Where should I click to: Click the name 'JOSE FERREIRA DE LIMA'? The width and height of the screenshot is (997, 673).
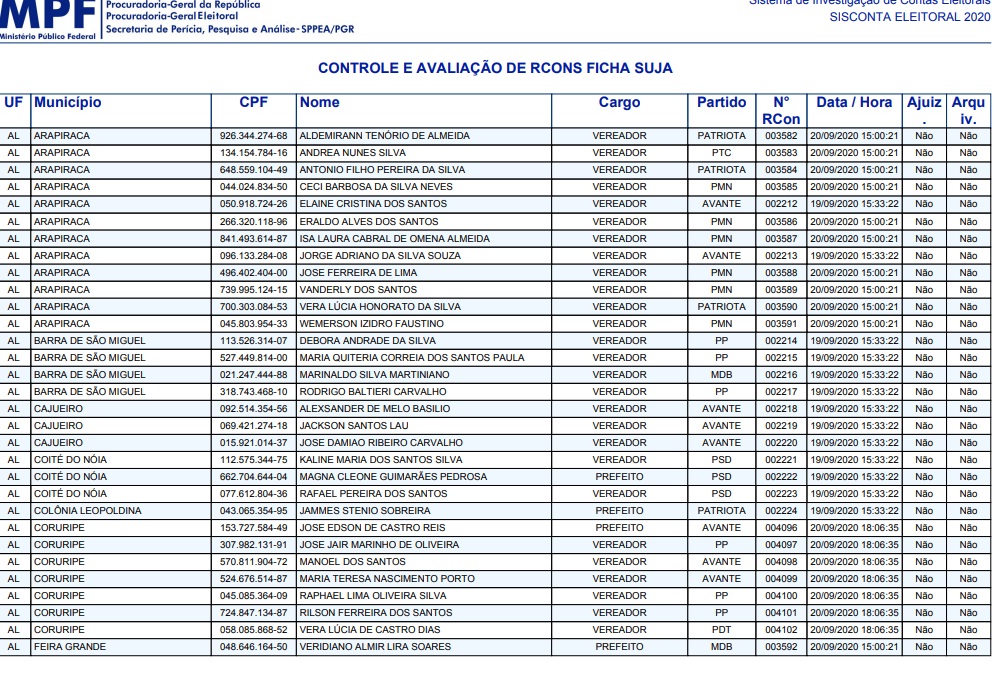359,273
